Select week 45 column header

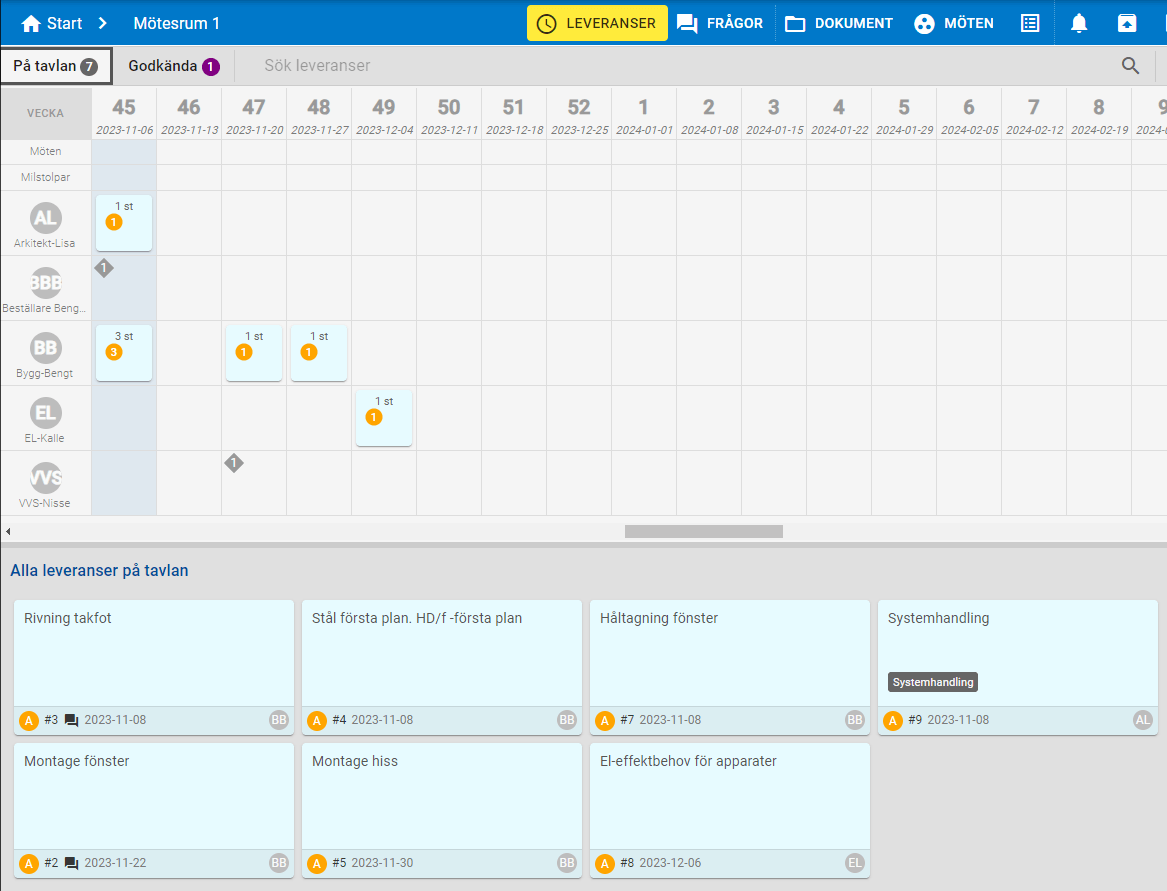[124, 114]
